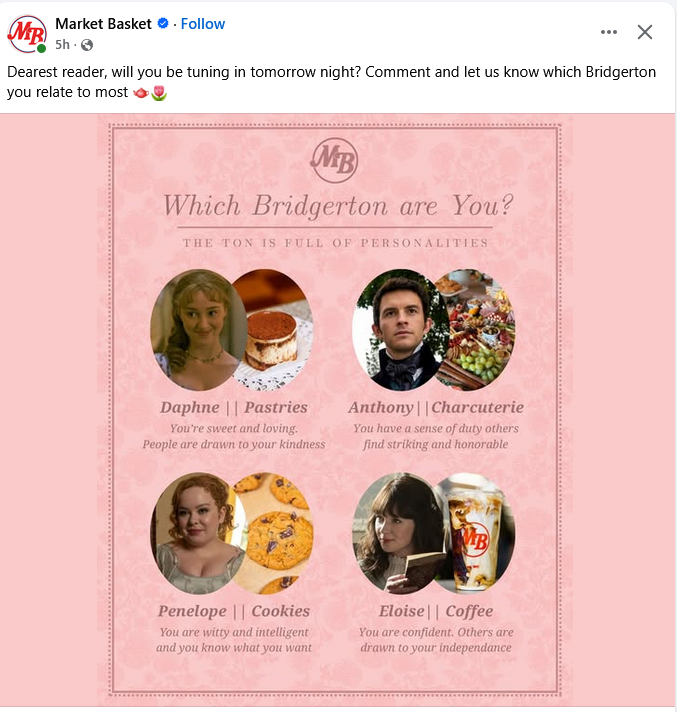This screenshot has width=677, height=712.
Task: Open Market Basket profile picture
Action: (x=26, y=33)
